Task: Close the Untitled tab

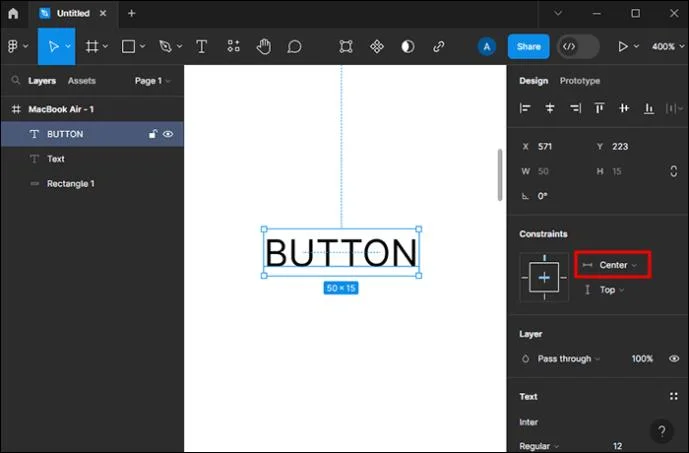Action: click(103, 13)
